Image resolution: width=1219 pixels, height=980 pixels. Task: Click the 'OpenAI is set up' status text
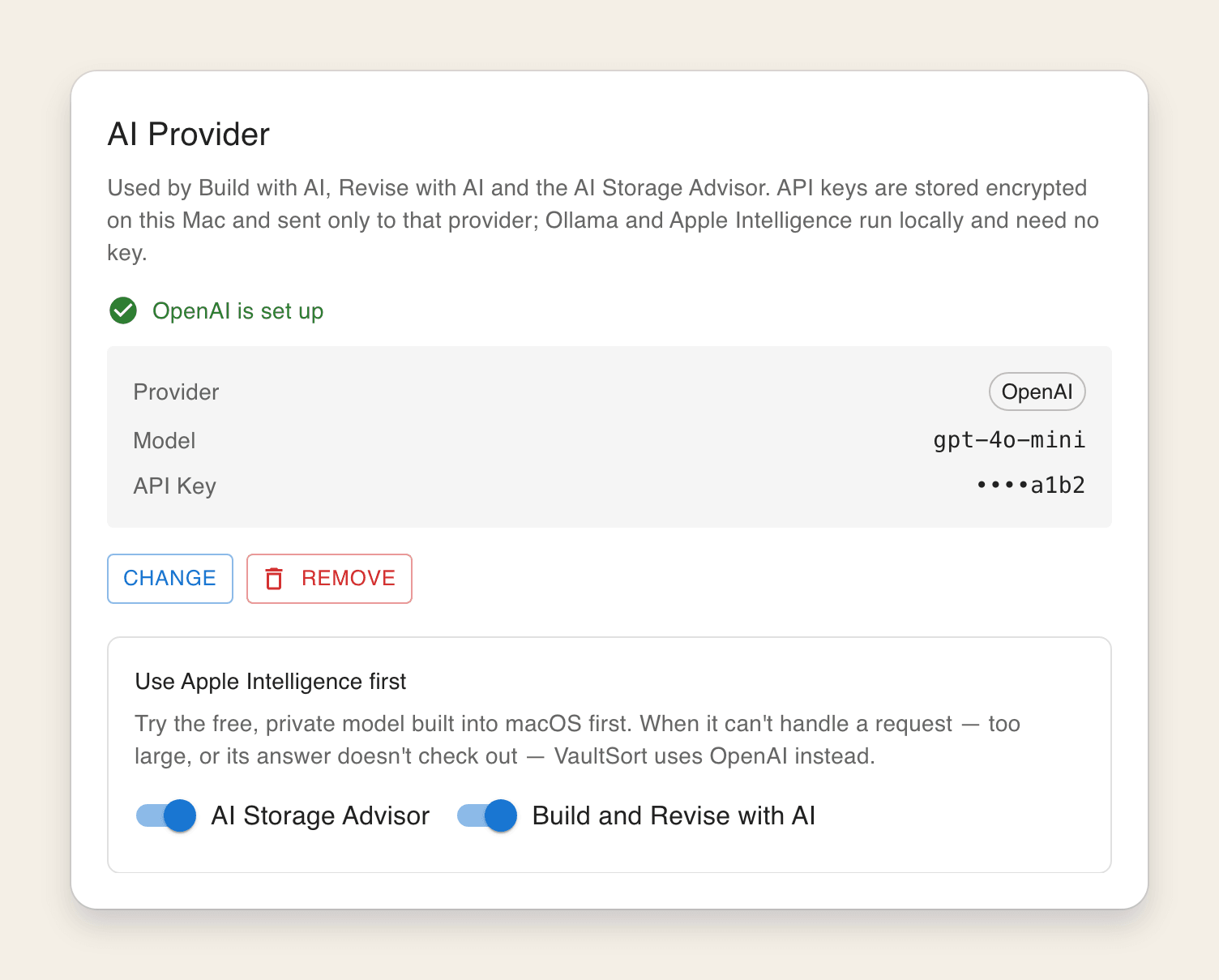(x=237, y=311)
